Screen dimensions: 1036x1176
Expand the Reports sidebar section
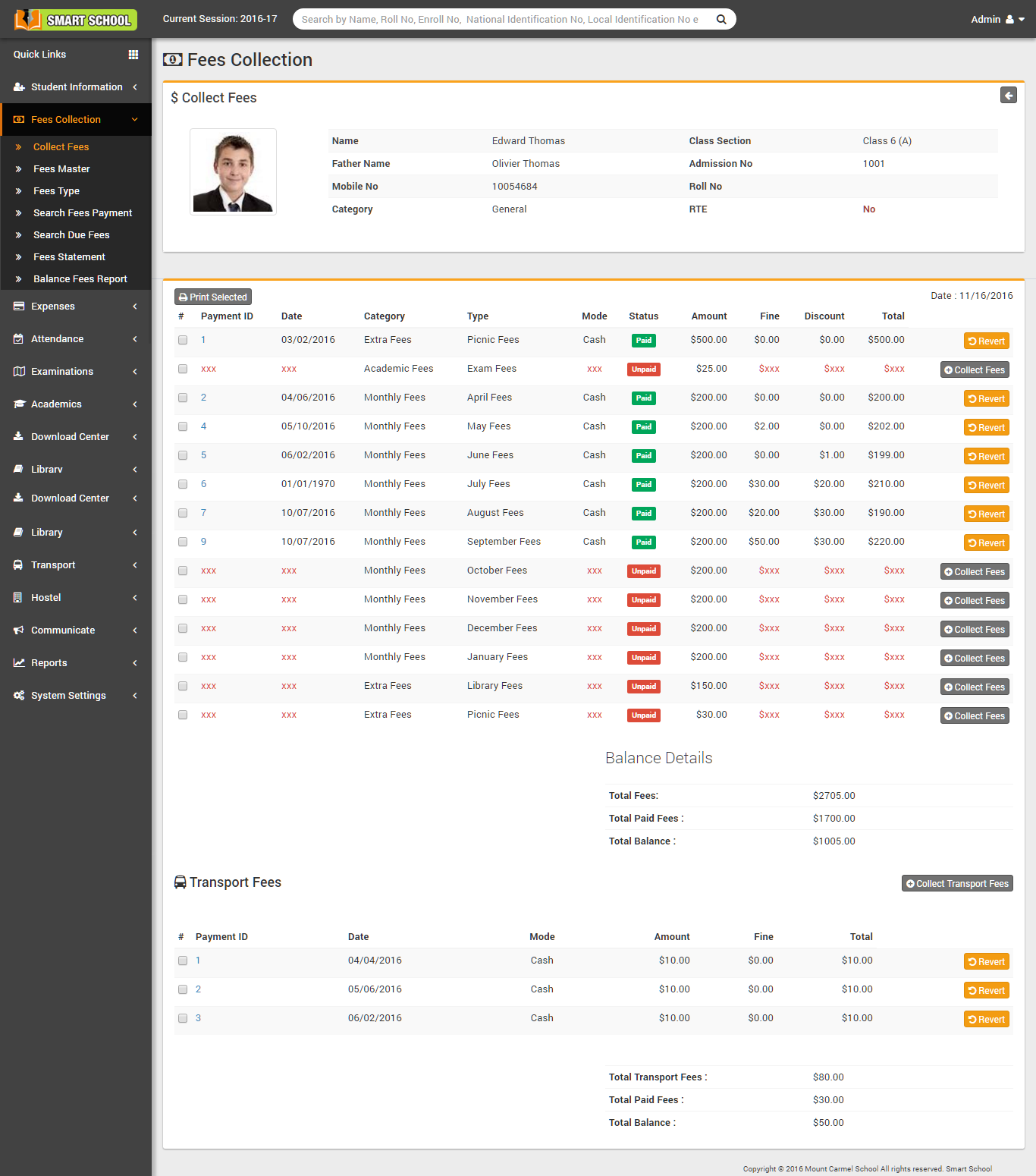pyautogui.click(x=48, y=662)
